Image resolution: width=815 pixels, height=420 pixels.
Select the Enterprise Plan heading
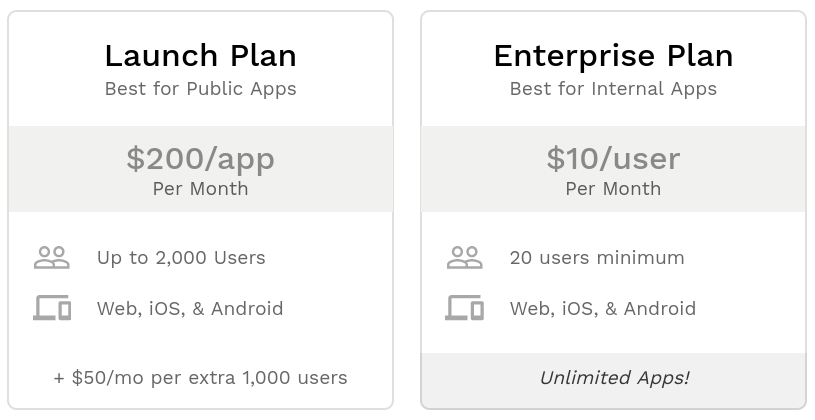(x=613, y=55)
